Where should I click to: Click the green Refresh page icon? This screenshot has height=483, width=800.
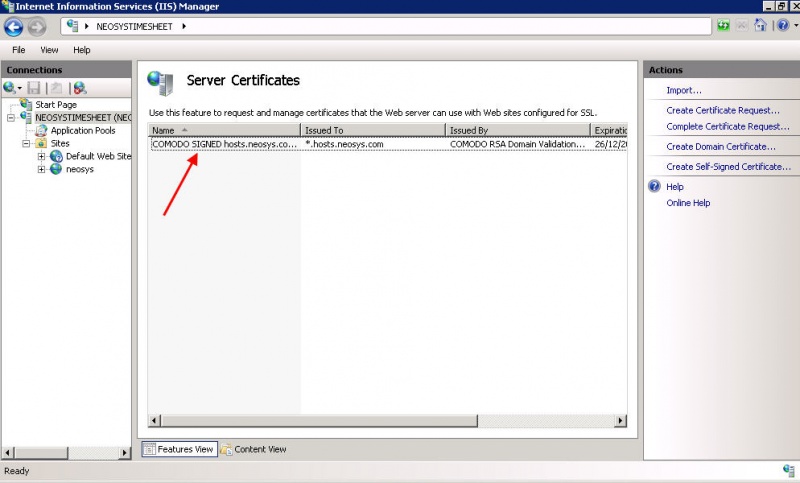(723, 26)
